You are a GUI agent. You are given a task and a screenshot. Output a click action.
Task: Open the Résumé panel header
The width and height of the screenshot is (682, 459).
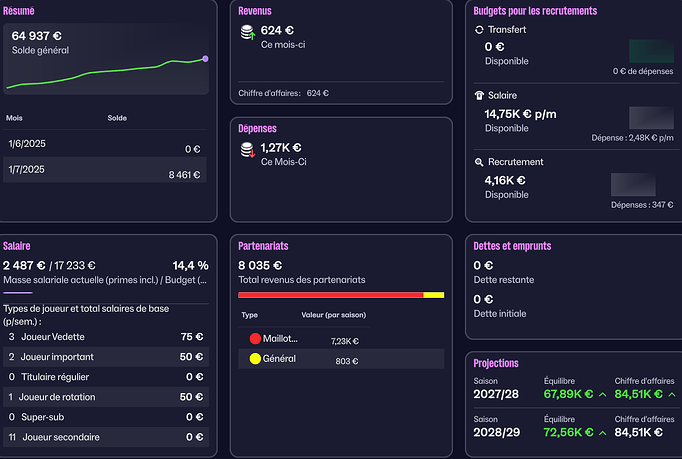click(20, 10)
